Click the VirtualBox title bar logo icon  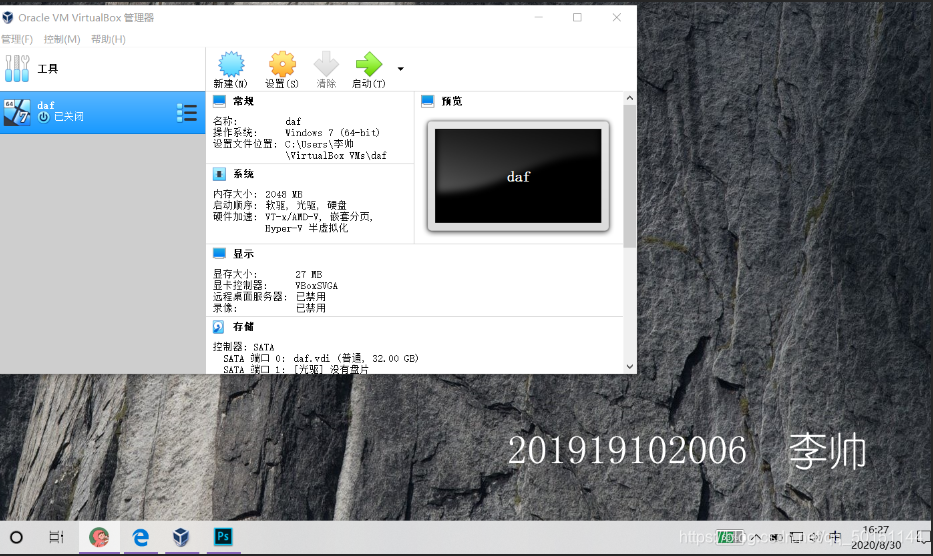(x=8, y=17)
